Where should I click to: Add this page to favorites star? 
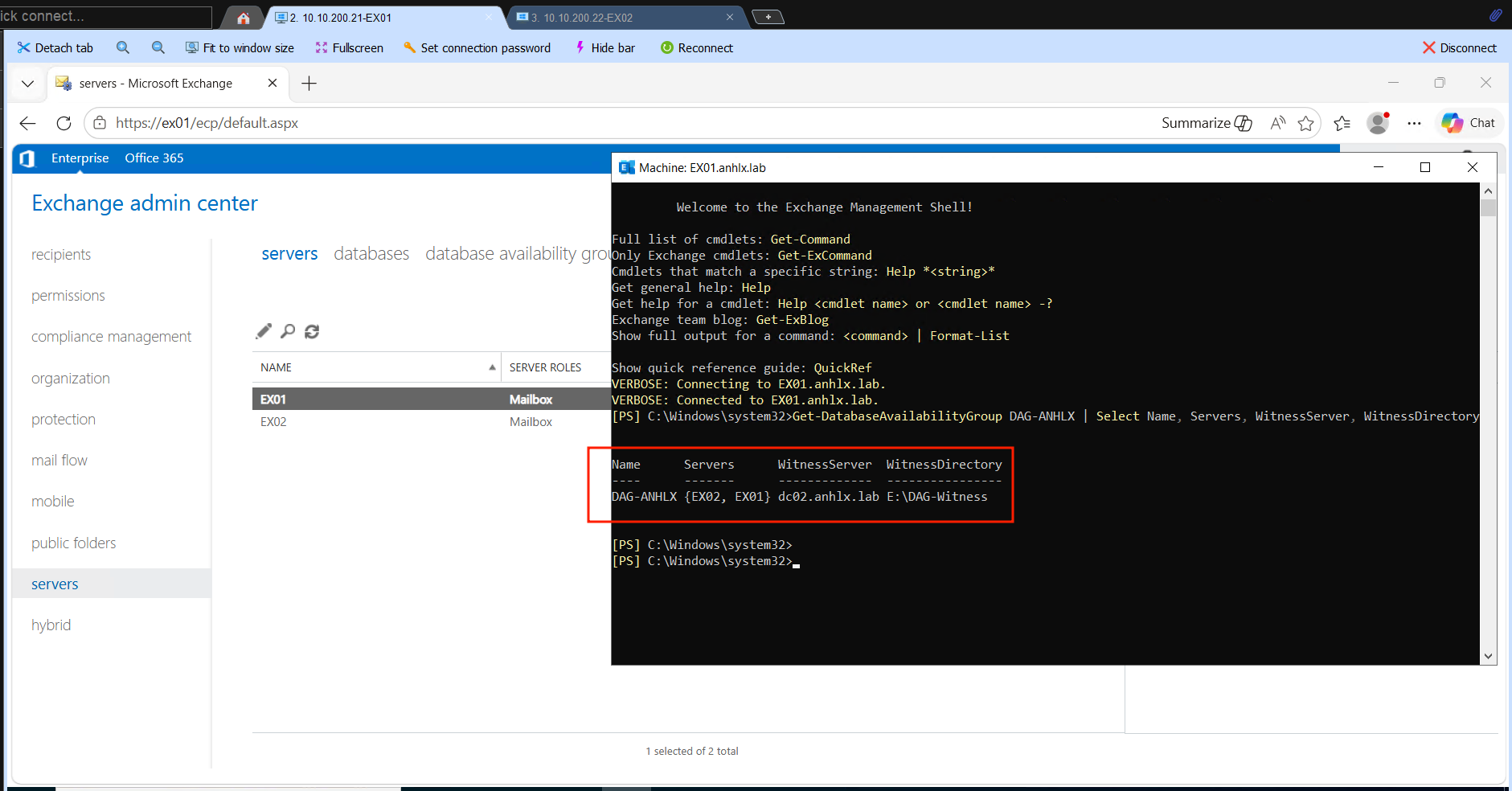click(x=1306, y=123)
